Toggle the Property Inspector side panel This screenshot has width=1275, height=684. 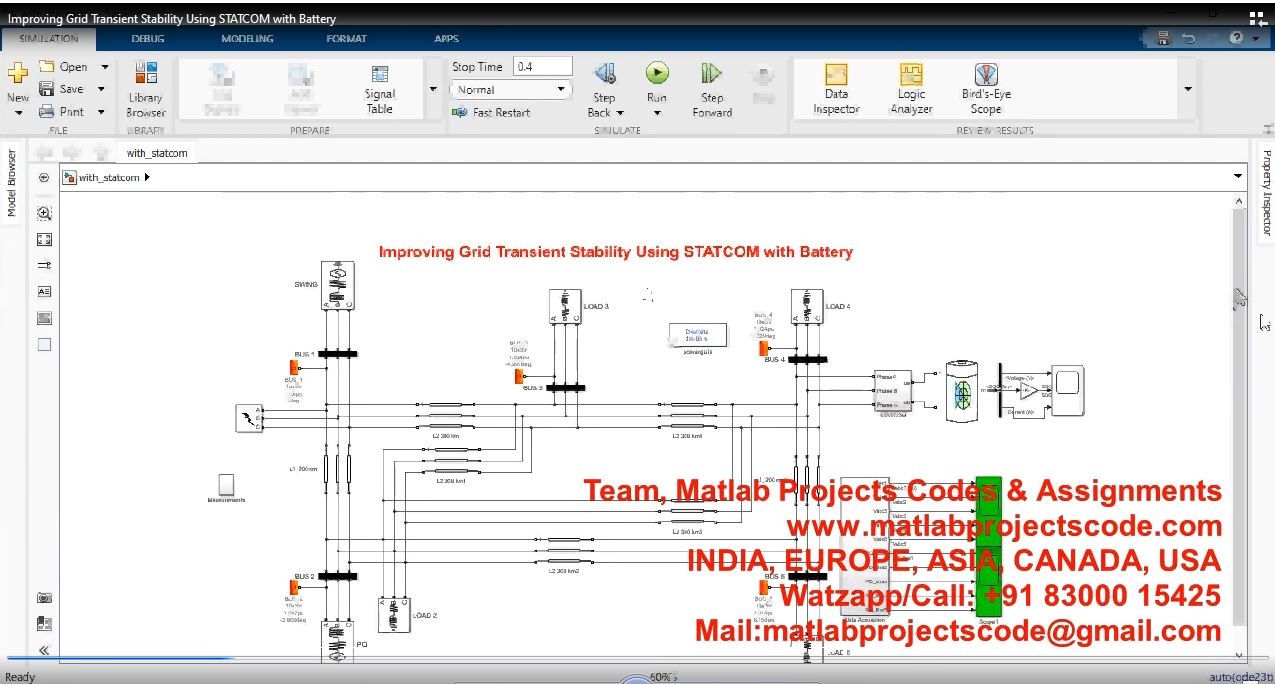point(1266,192)
